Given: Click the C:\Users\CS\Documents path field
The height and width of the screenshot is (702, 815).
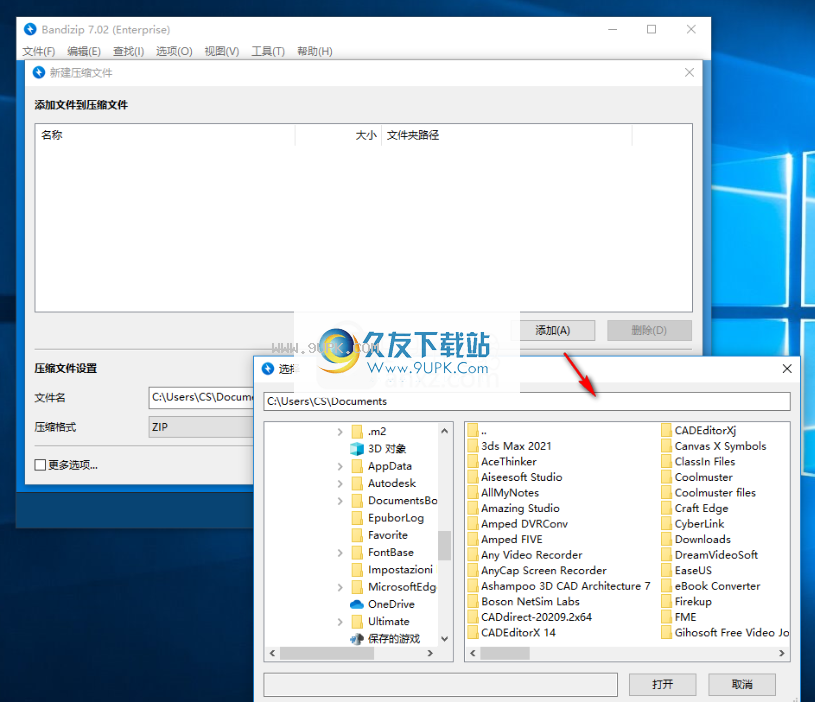Looking at the screenshot, I should tap(527, 401).
